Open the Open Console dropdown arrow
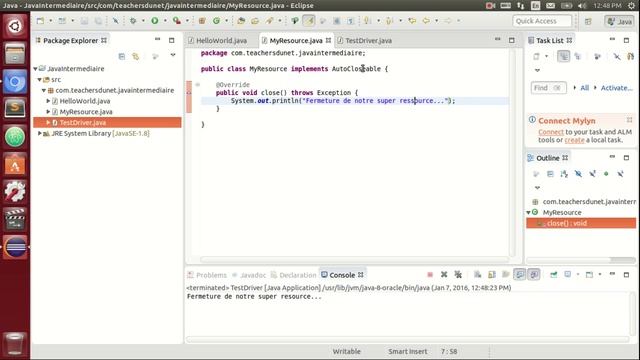The height and width of the screenshot is (360, 640). click(x=600, y=275)
